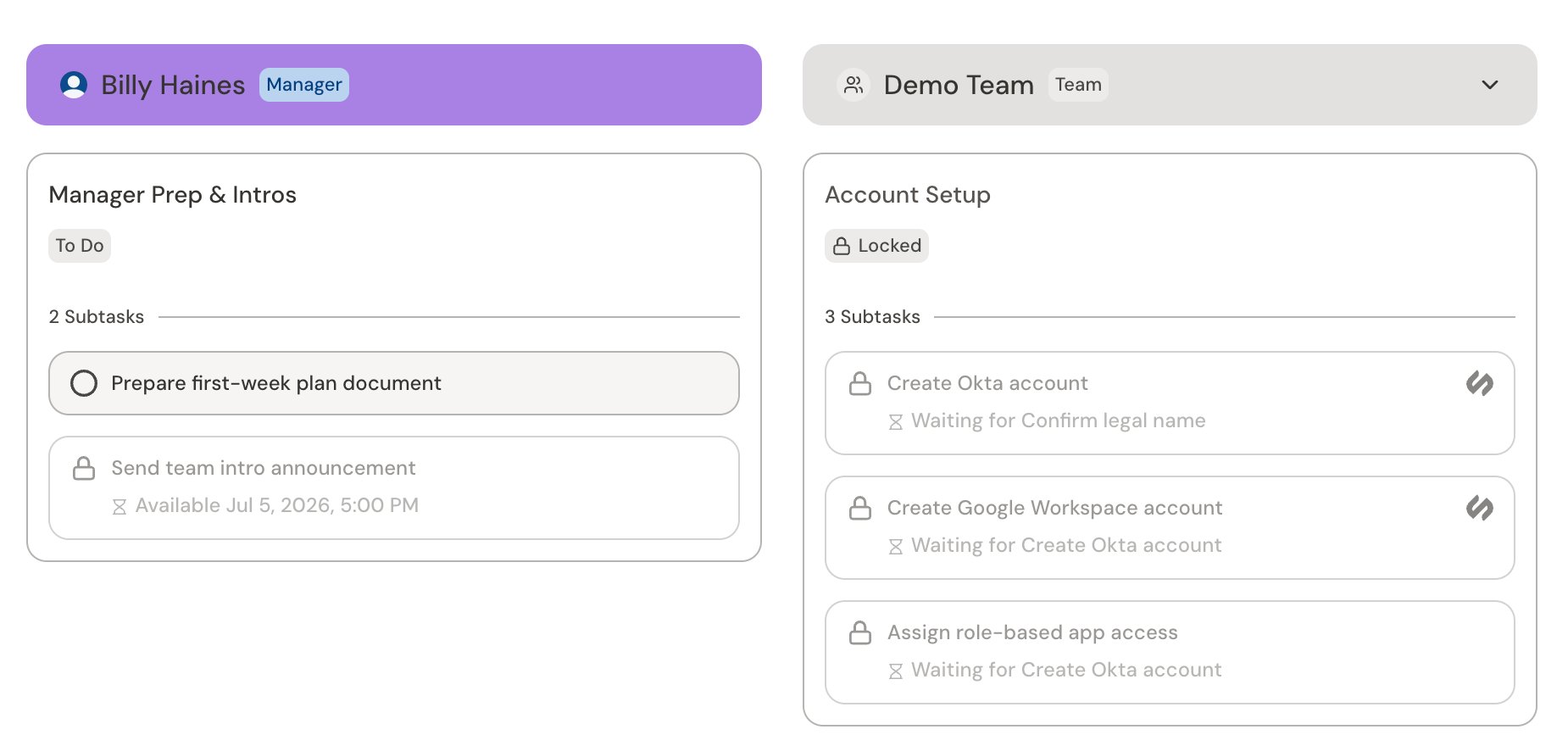The height and width of the screenshot is (746, 1568).
Task: Click the To Do status badge
Action: click(x=80, y=246)
